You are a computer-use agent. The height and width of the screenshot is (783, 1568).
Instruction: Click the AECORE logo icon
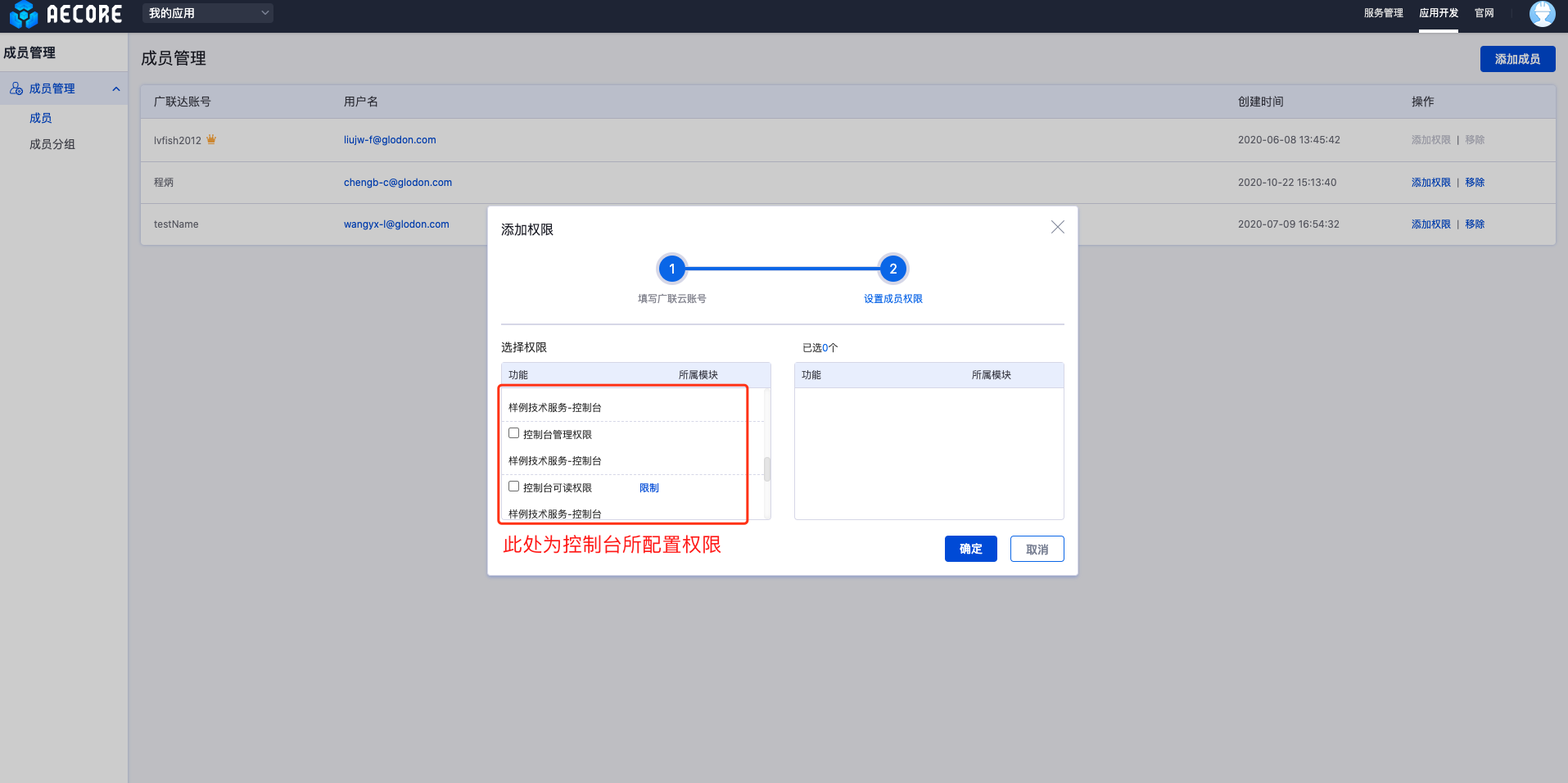[x=24, y=14]
